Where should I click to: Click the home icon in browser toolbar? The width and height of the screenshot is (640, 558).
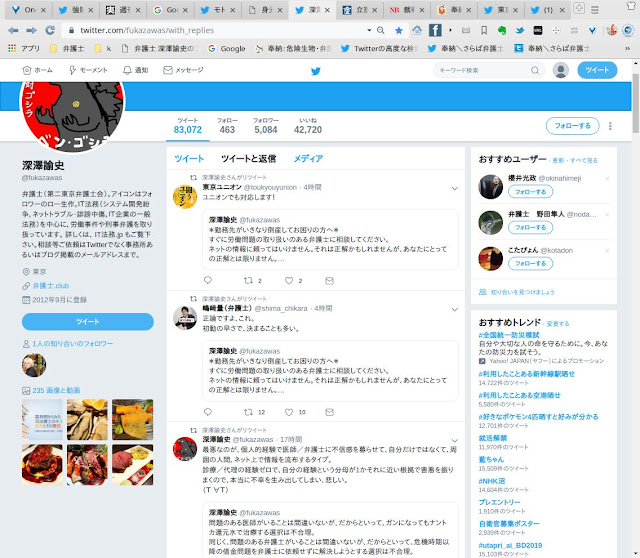417,30
